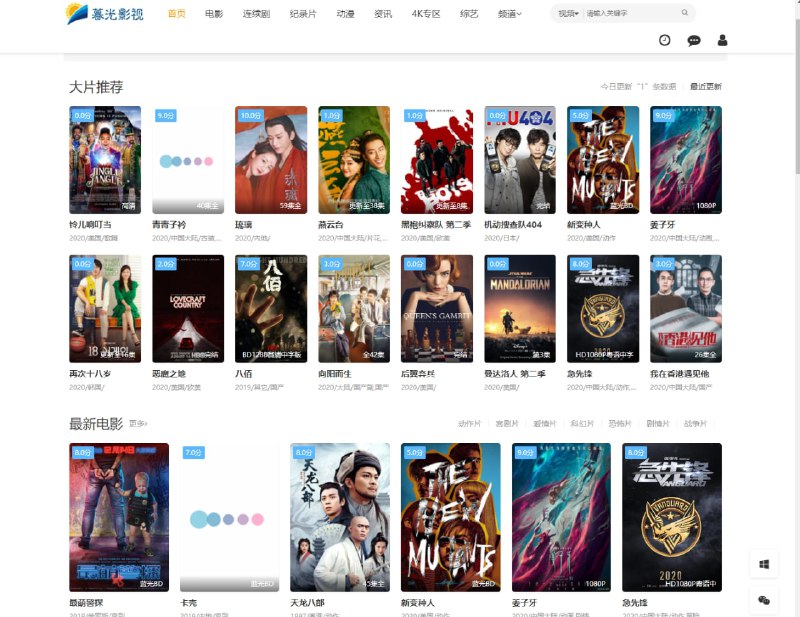This screenshot has height=617, width=800.
Task: Open the messages chat bubble icon
Action: coord(693,41)
